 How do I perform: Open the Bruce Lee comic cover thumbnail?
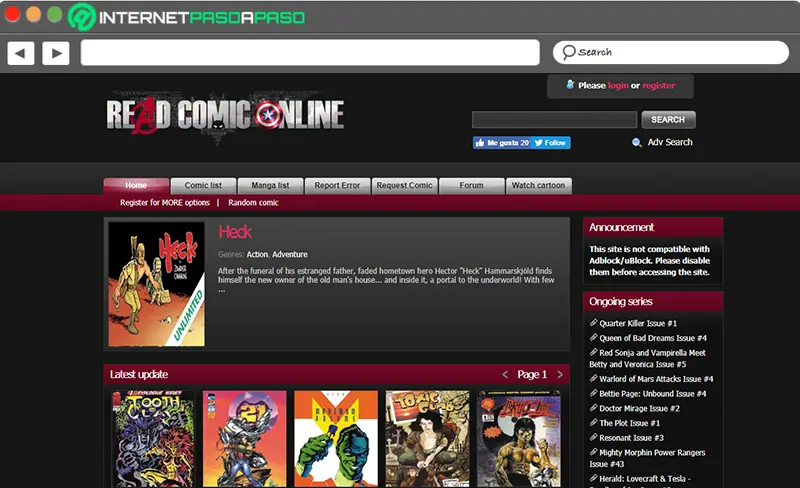(519, 439)
